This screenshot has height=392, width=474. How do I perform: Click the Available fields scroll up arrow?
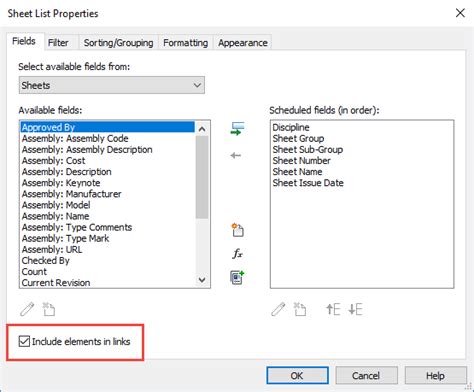202,129
